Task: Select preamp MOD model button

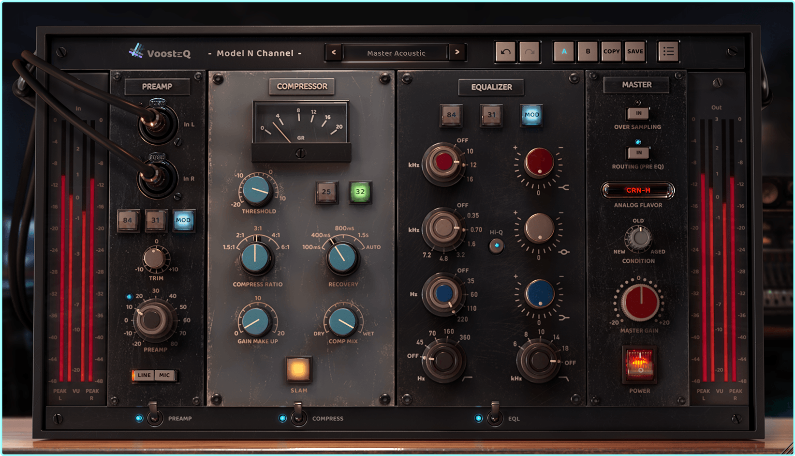Action: pos(183,220)
